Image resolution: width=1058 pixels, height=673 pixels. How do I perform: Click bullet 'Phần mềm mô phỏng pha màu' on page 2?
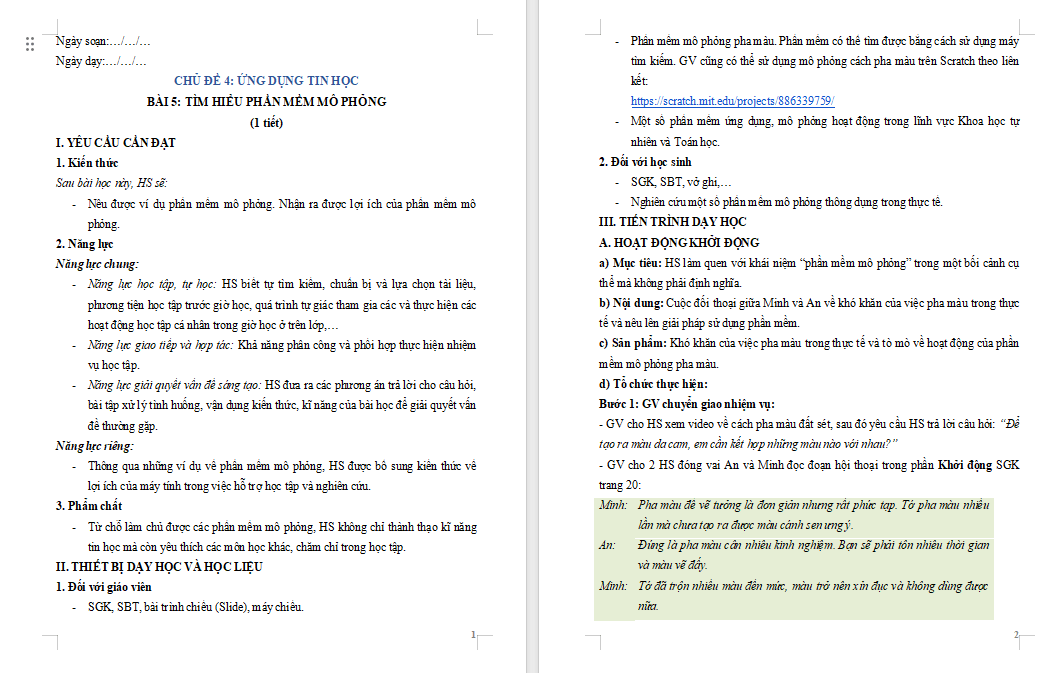click(x=825, y=61)
